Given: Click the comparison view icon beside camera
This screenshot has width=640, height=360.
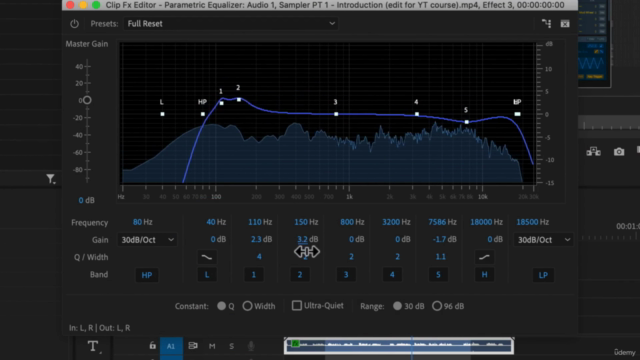Looking at the screenshot, I should coord(593,152).
